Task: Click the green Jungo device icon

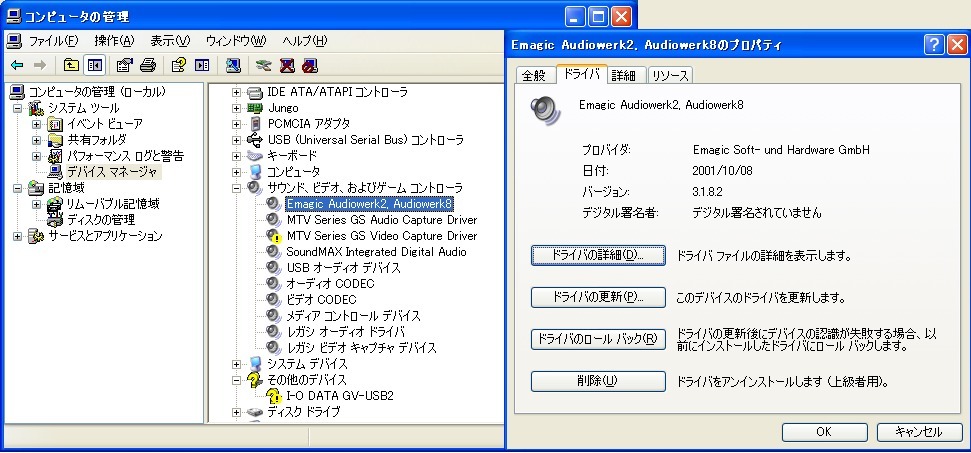Action: point(255,108)
